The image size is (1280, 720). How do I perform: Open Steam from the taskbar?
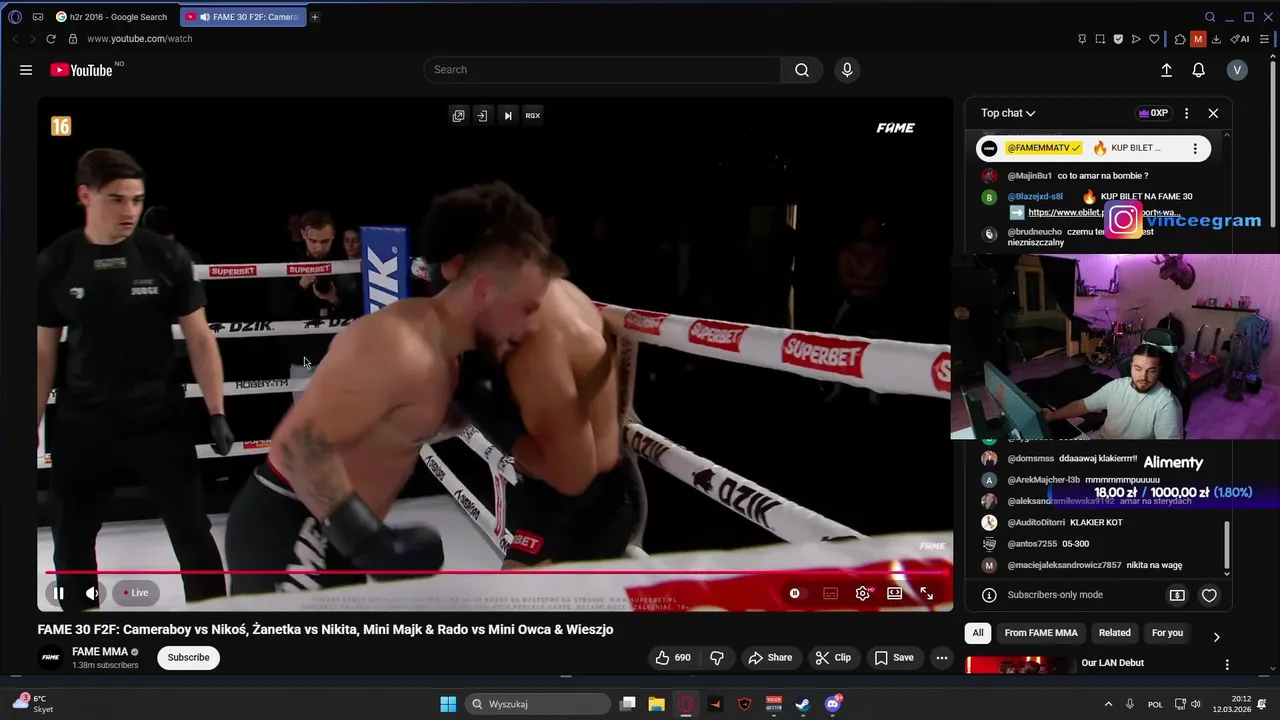click(802, 704)
